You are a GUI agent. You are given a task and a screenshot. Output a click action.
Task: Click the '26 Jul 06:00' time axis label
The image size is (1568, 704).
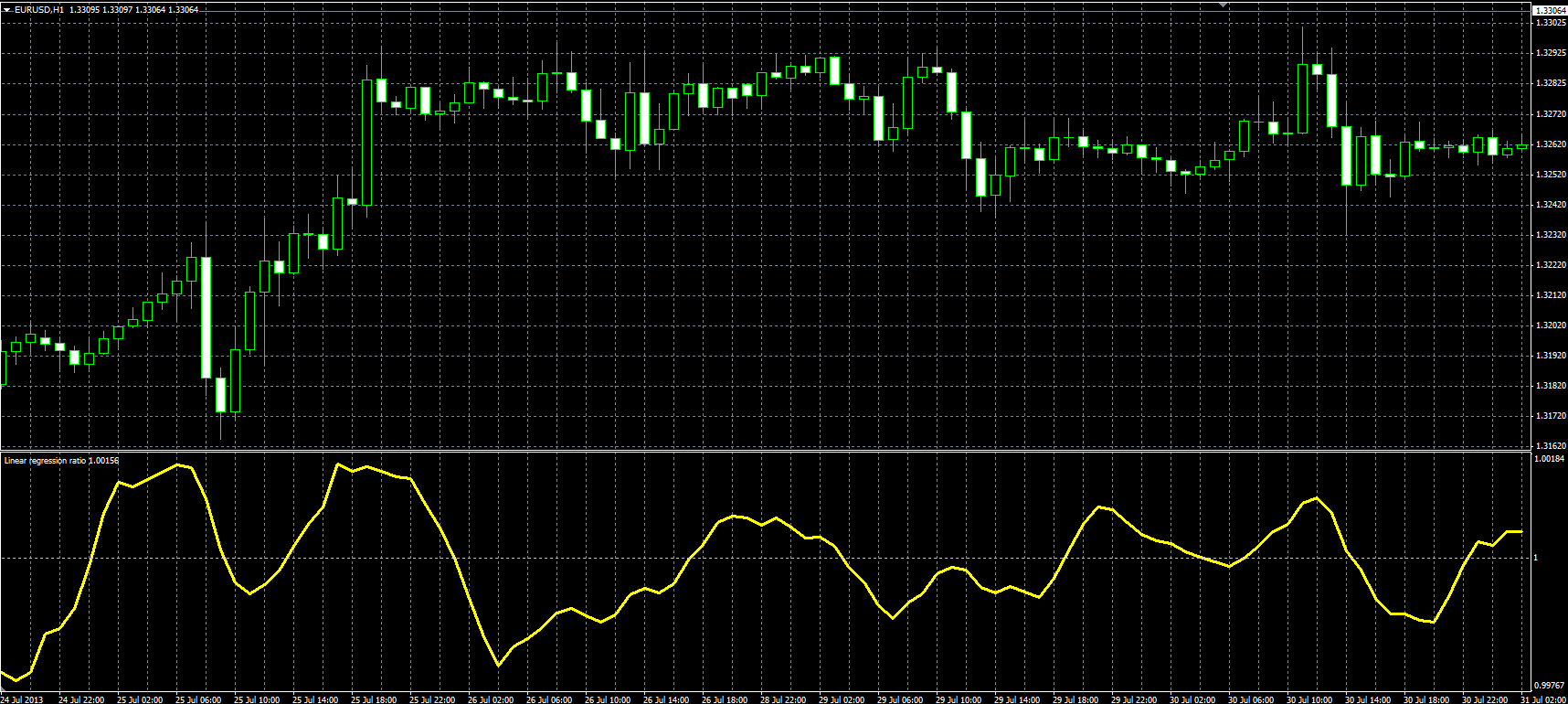(549, 699)
